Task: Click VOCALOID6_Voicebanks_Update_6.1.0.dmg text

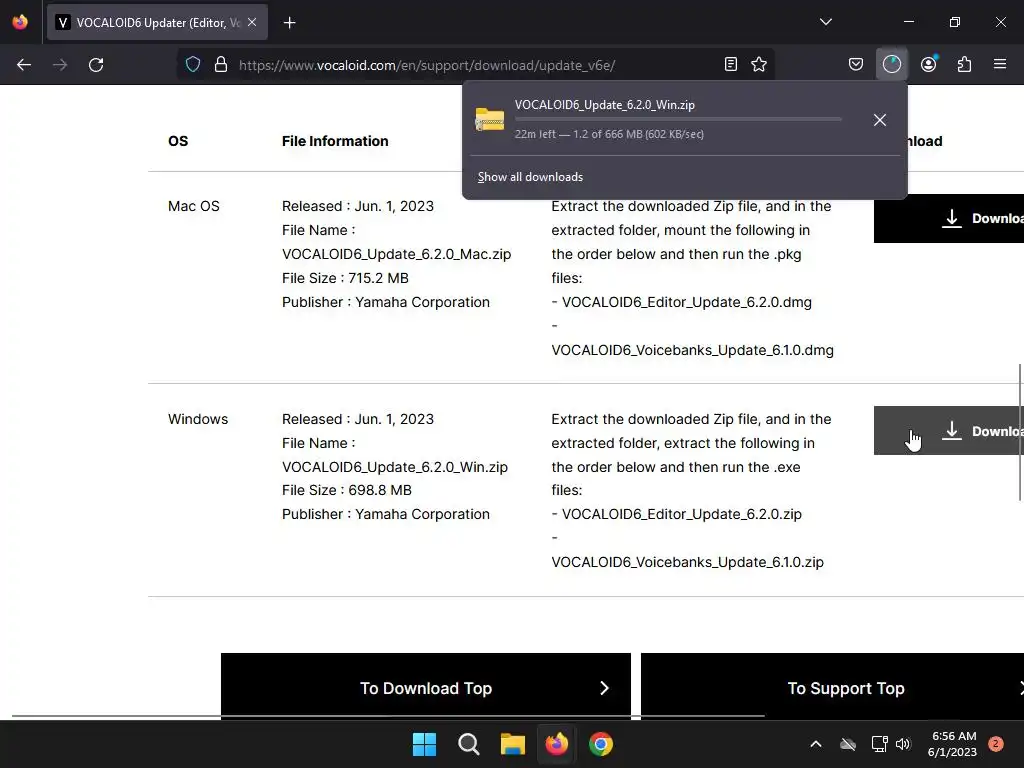Action: click(692, 350)
